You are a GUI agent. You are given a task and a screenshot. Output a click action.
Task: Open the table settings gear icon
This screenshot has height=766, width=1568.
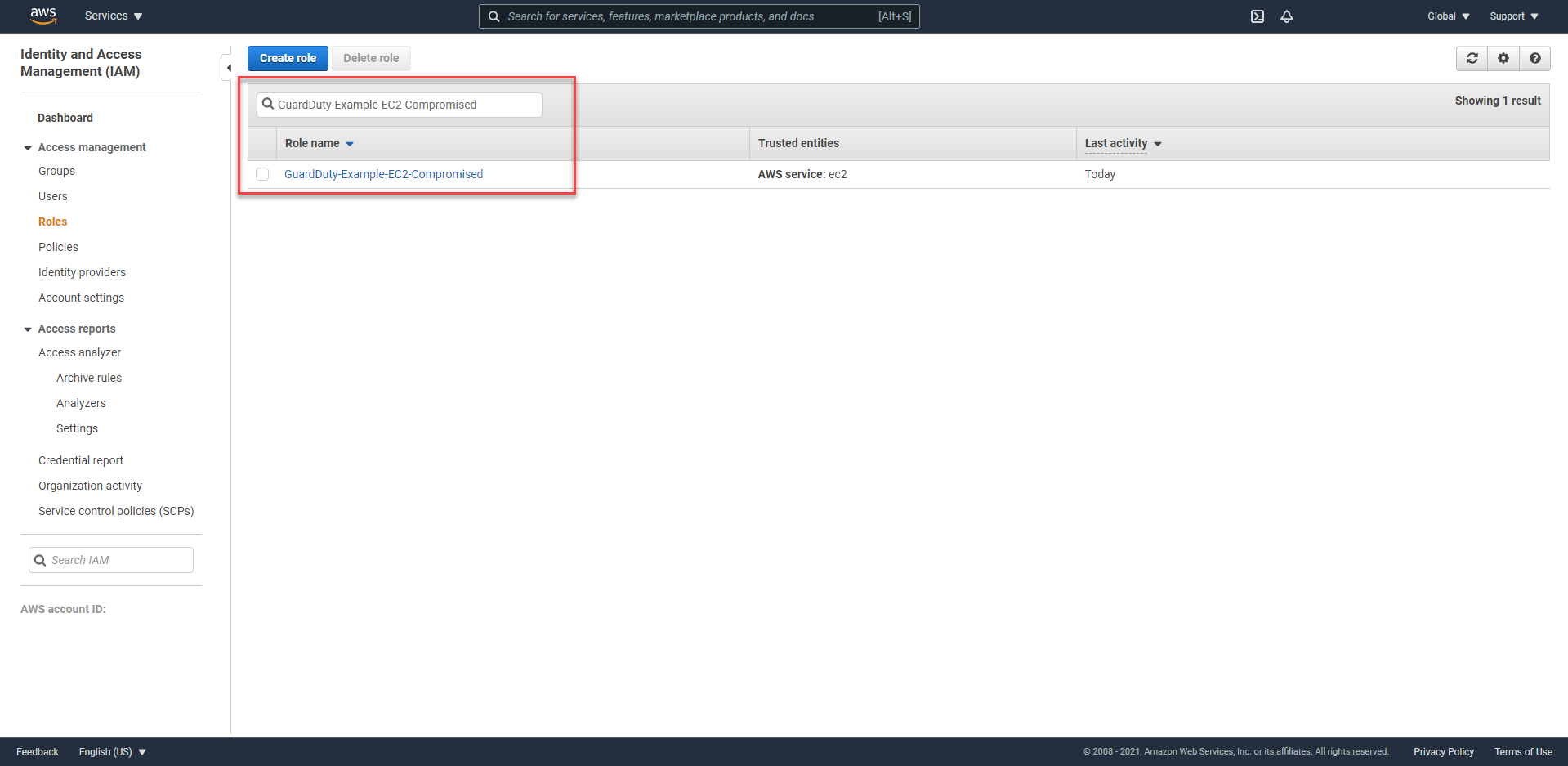[1503, 58]
